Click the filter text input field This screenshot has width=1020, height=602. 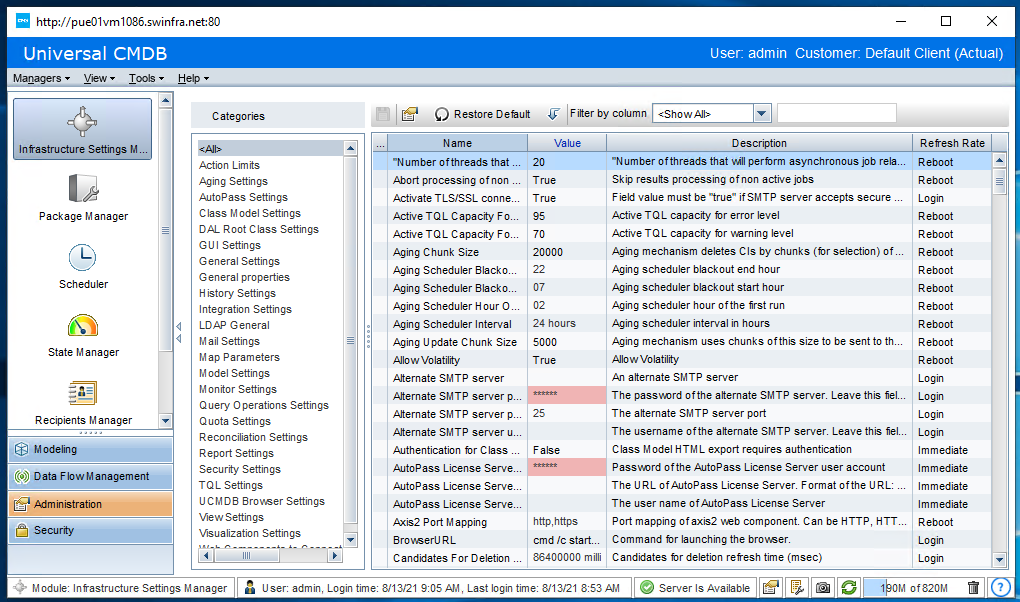[837, 113]
